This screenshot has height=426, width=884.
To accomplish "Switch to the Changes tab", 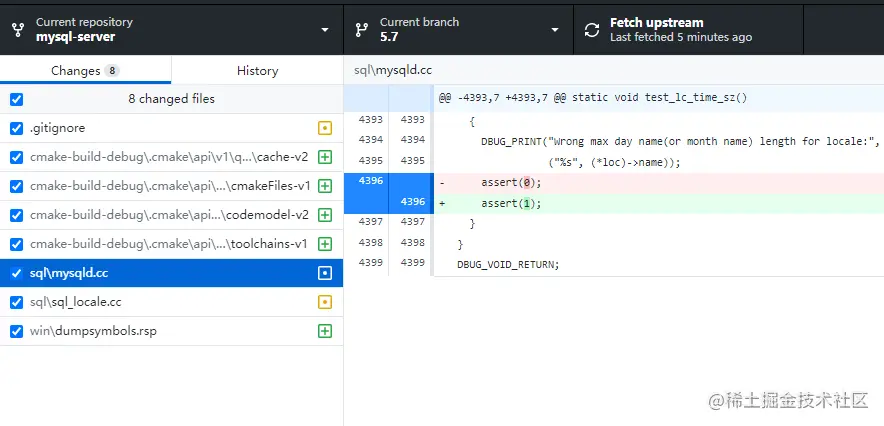I will tap(85, 70).
